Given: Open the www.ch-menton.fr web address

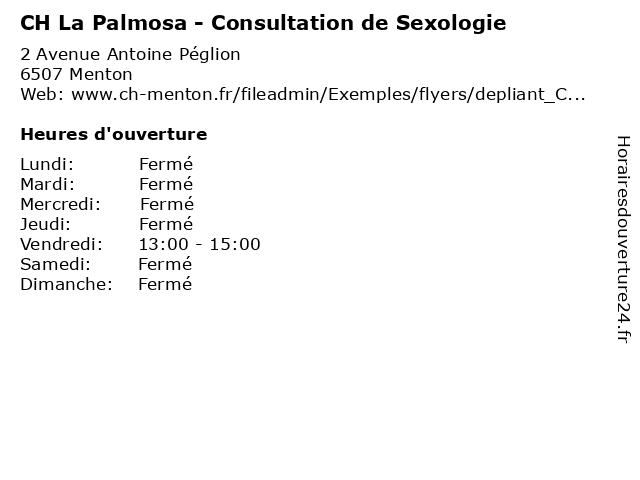Looking at the screenshot, I should [328, 94].
